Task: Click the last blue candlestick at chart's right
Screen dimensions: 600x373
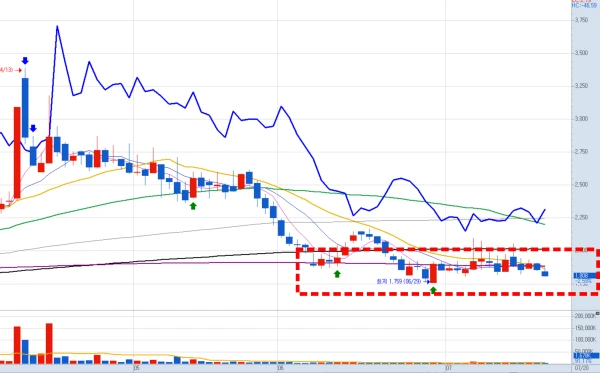Action: tap(545, 274)
